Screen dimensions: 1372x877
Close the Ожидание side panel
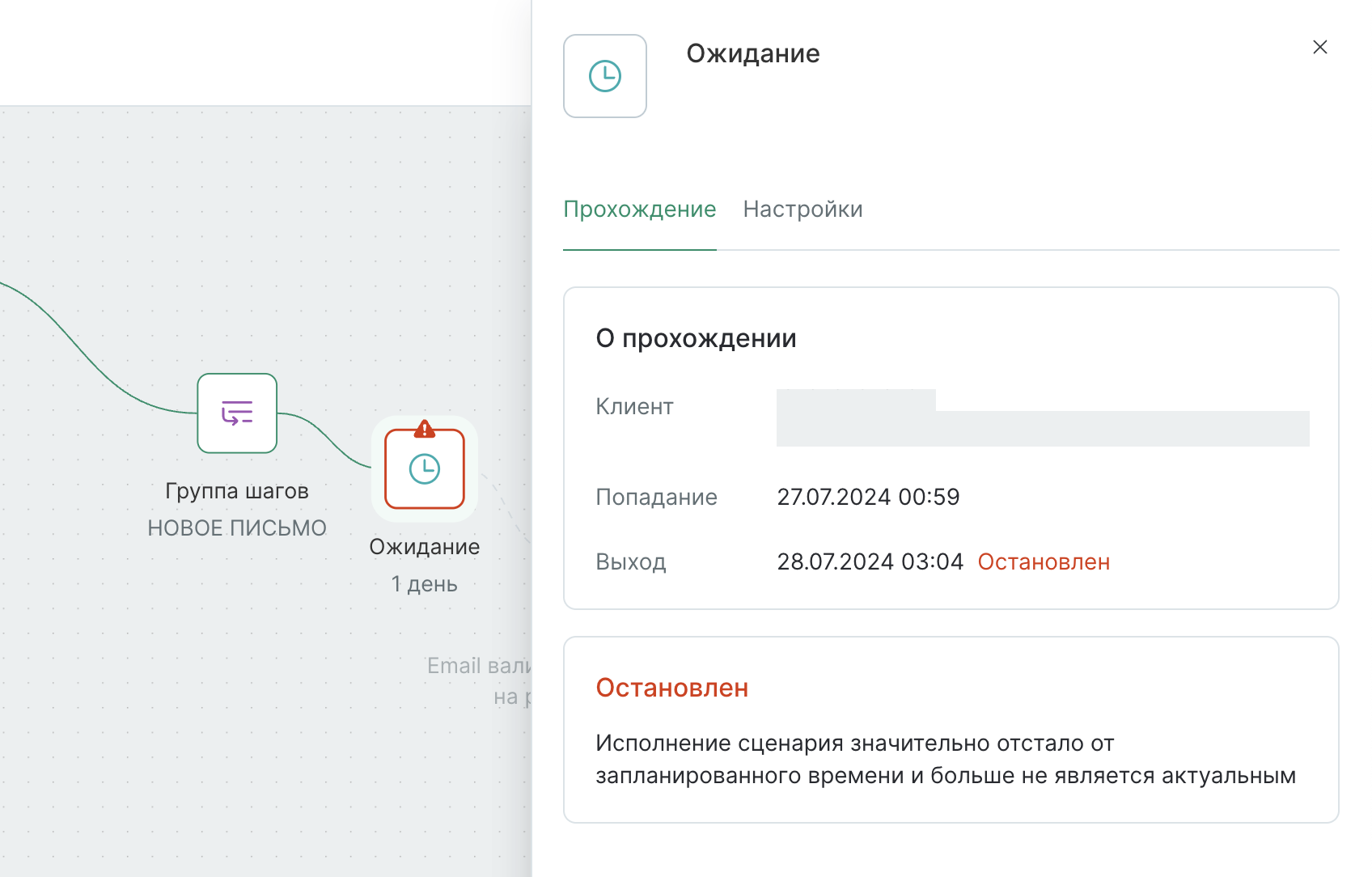[x=1320, y=47]
